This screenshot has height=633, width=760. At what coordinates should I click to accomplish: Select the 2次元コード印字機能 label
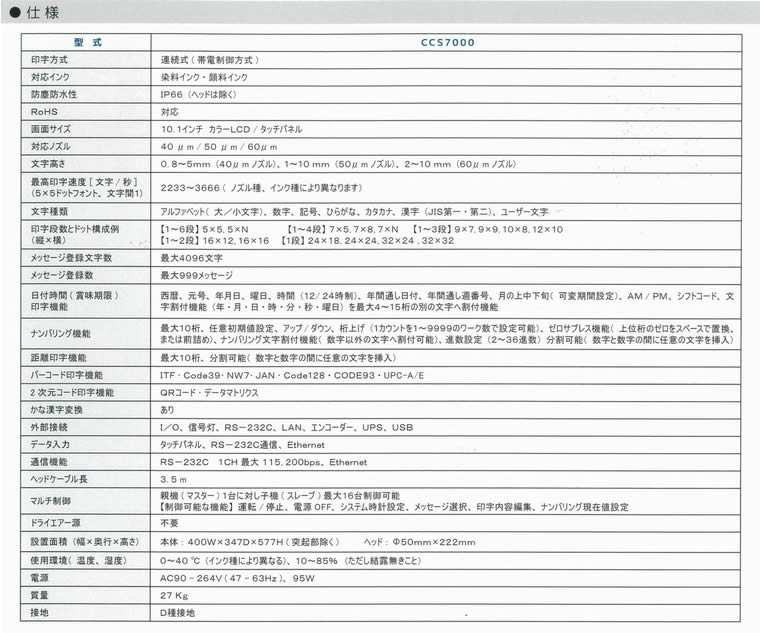72,392
